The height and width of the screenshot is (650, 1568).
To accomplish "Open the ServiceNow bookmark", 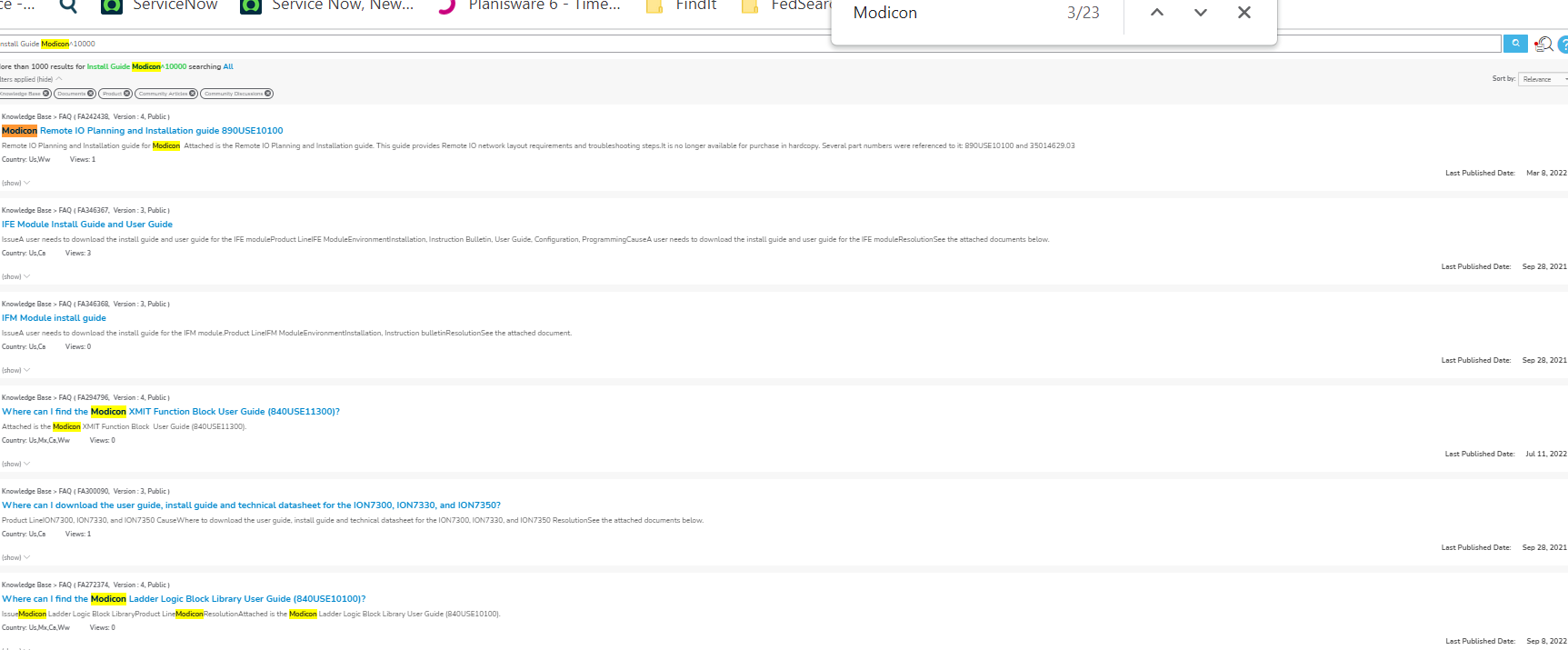I will (x=160, y=5).
